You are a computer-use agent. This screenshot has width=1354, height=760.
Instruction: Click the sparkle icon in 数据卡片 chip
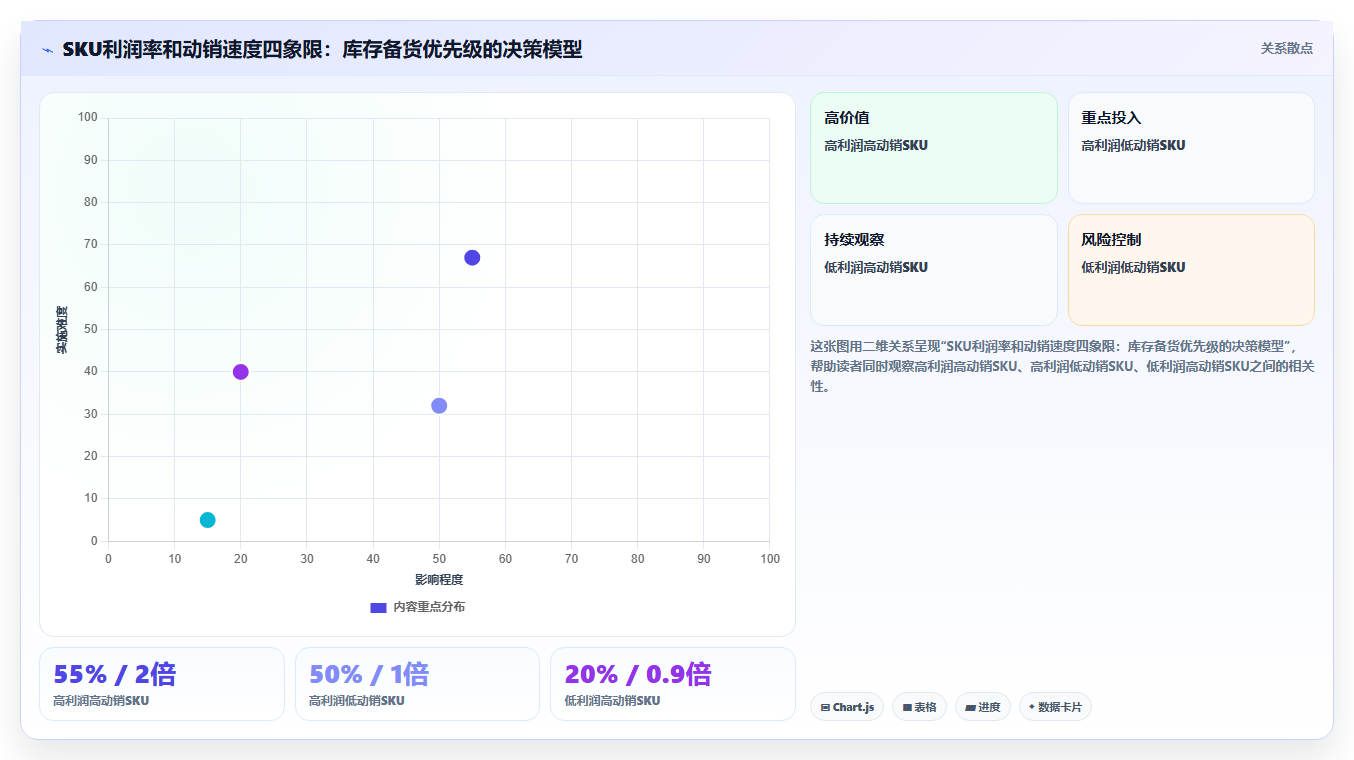pyautogui.click(x=1031, y=707)
